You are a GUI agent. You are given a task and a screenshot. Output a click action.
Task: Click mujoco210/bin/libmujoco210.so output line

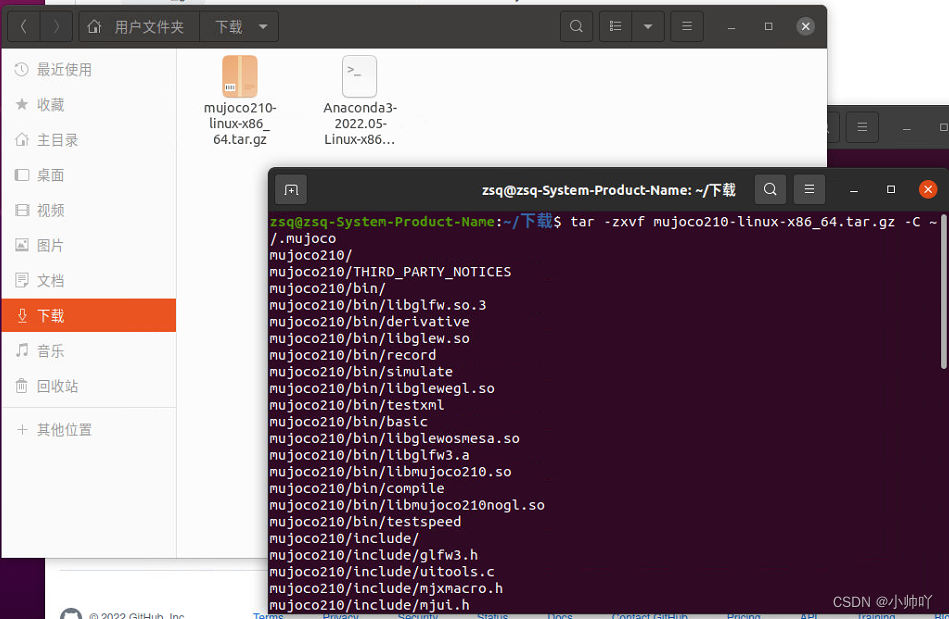(390, 471)
